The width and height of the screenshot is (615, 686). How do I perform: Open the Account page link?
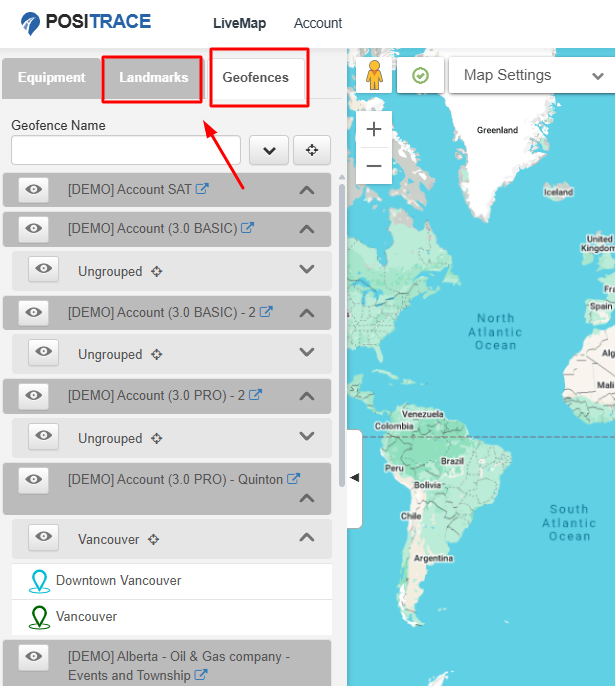tap(318, 23)
